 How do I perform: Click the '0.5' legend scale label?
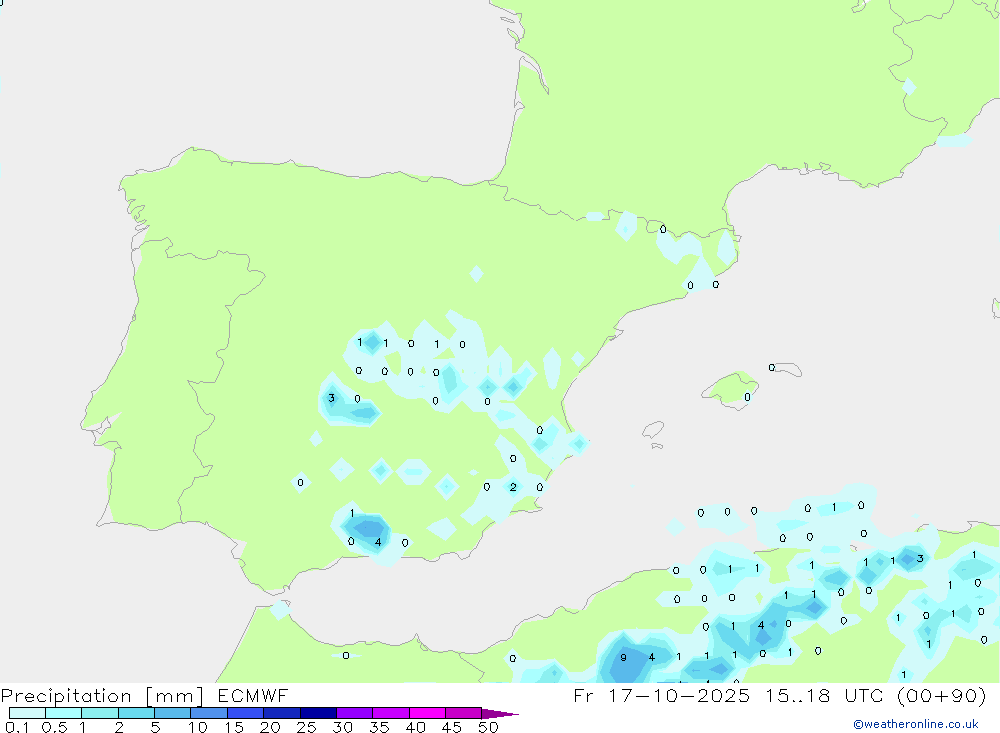pos(54,727)
